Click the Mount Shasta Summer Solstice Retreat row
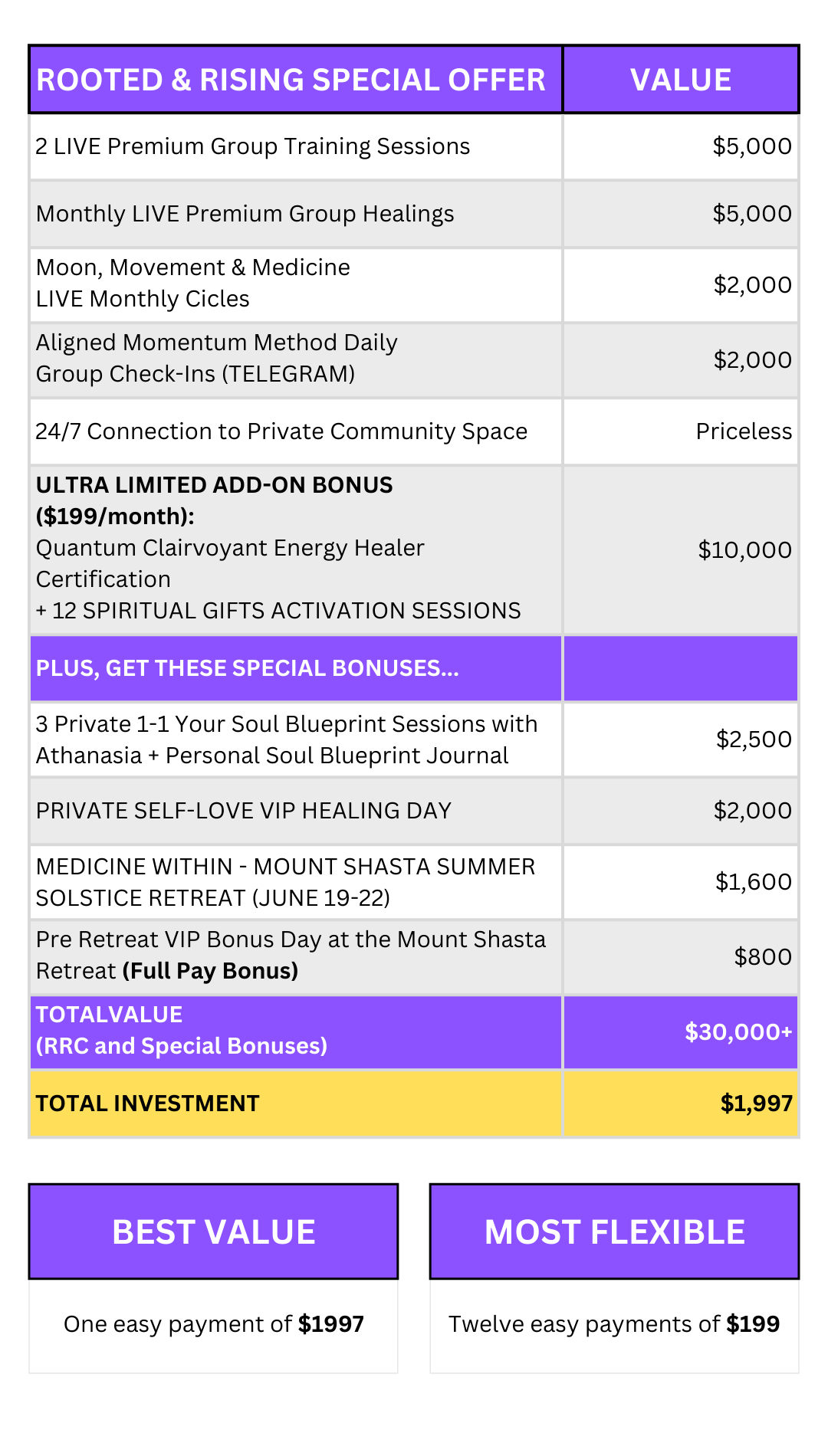 click(x=285, y=882)
